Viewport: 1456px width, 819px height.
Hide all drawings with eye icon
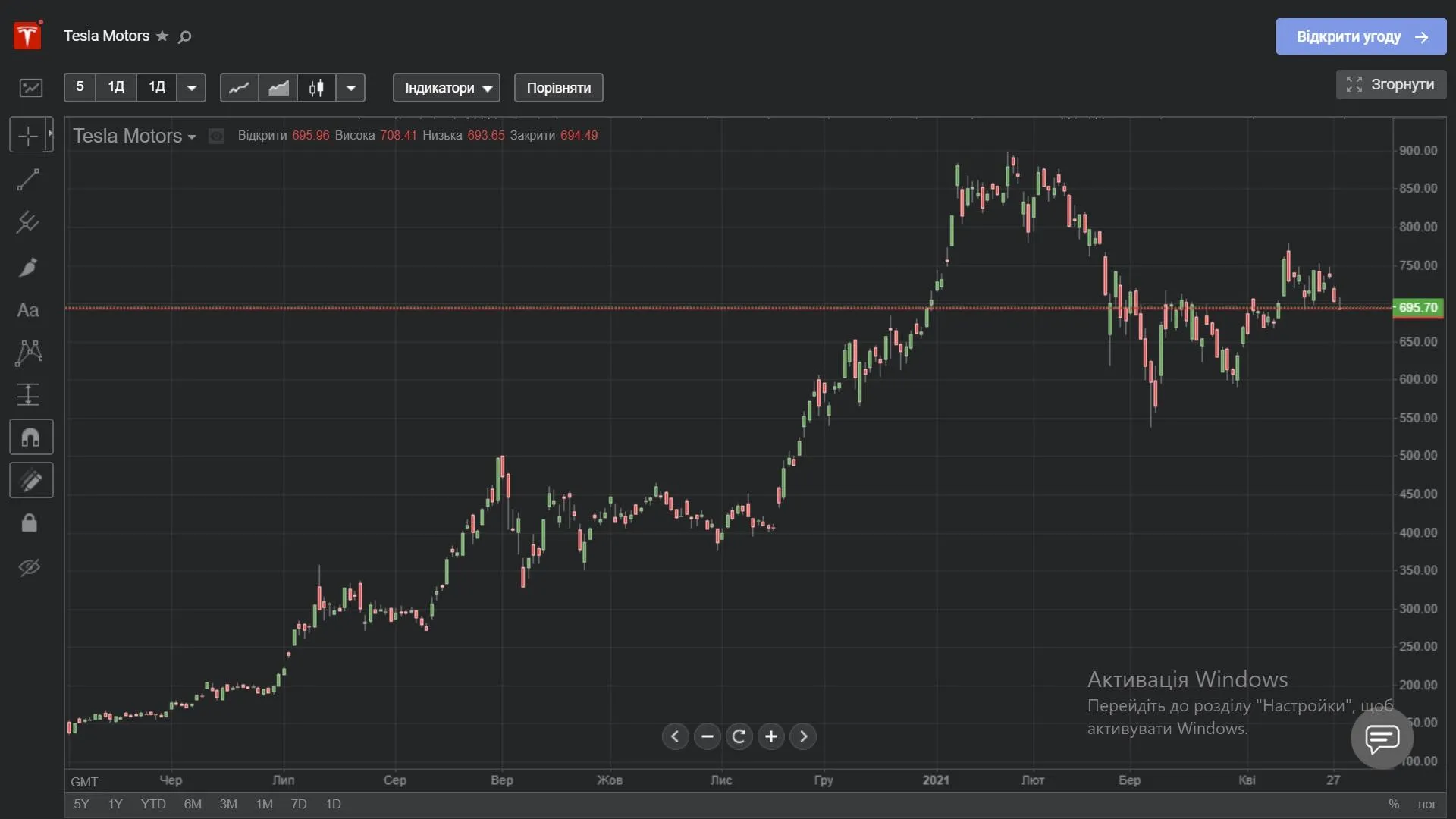(29, 567)
